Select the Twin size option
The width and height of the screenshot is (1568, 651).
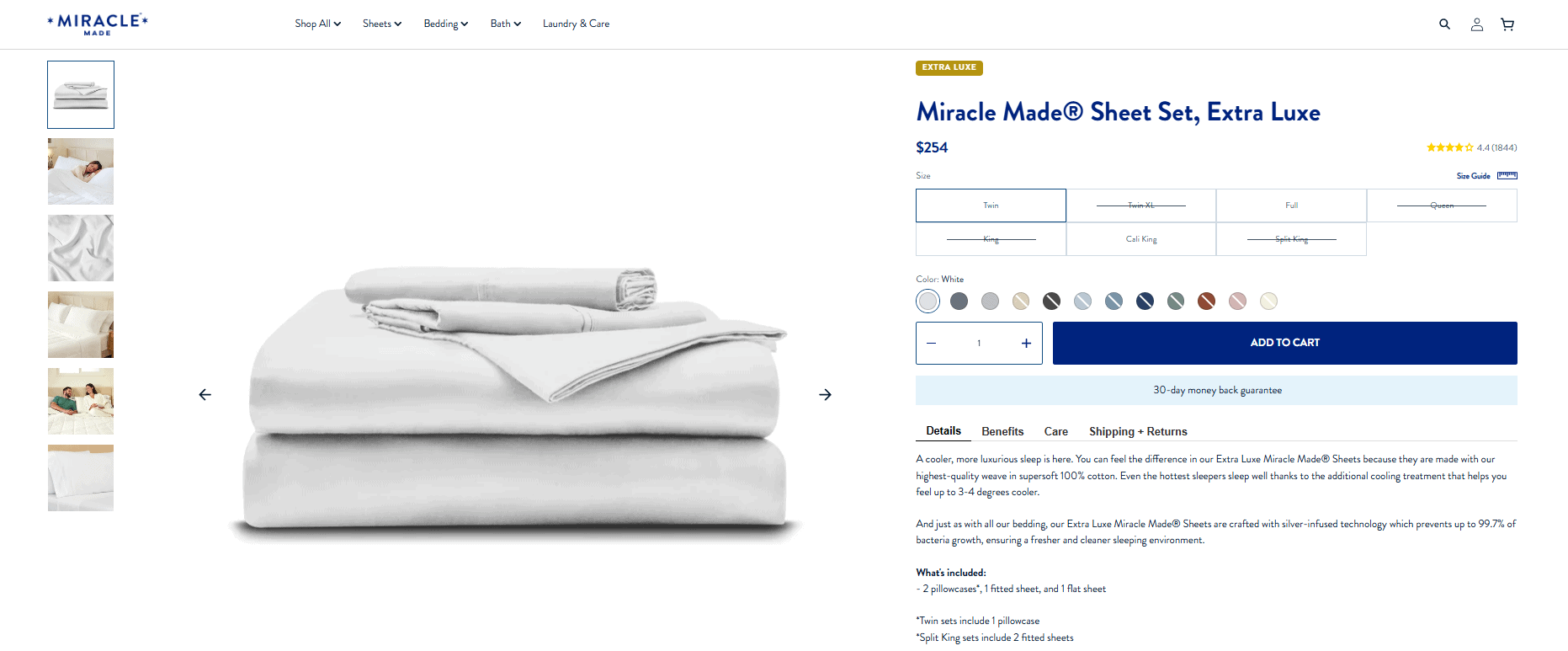[x=991, y=205]
